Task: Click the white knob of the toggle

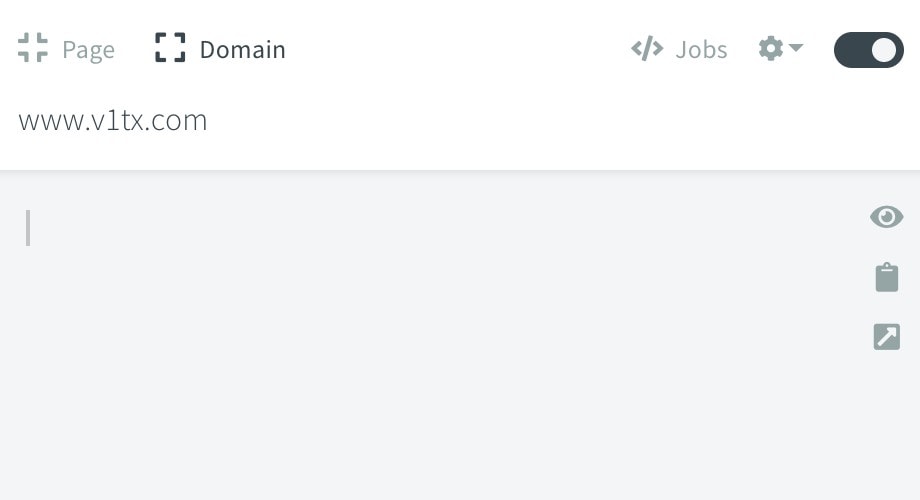Action: coord(884,50)
